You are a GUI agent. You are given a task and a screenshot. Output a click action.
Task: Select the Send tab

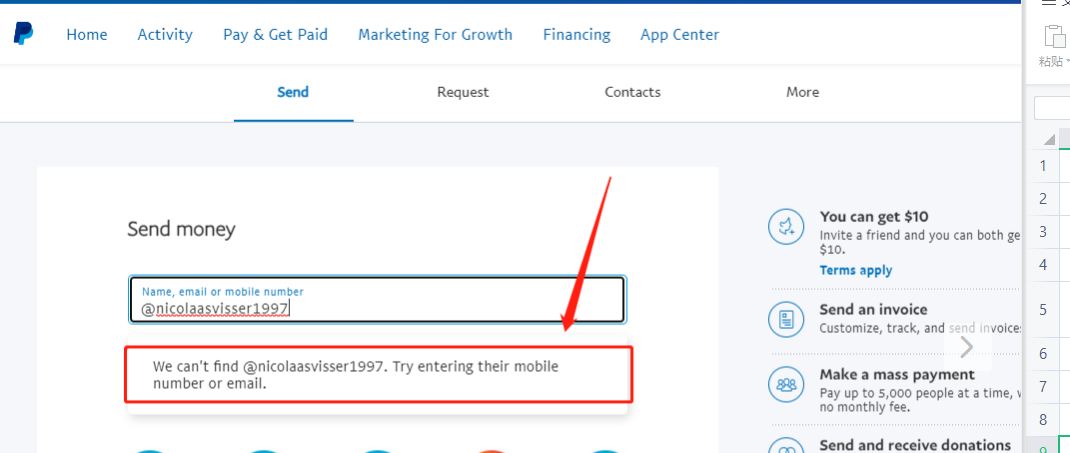(x=293, y=92)
